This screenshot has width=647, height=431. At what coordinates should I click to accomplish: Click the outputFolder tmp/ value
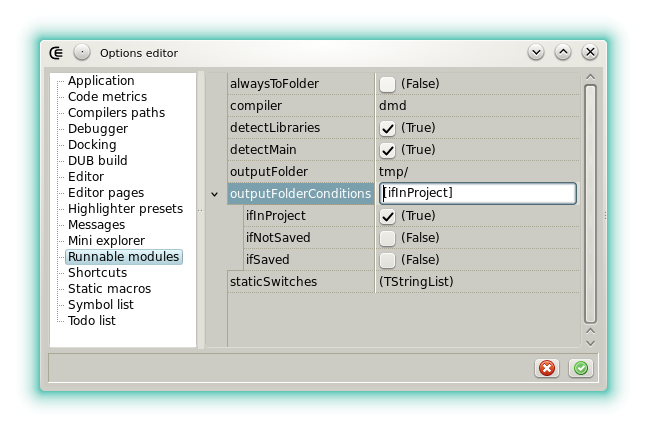(x=393, y=172)
